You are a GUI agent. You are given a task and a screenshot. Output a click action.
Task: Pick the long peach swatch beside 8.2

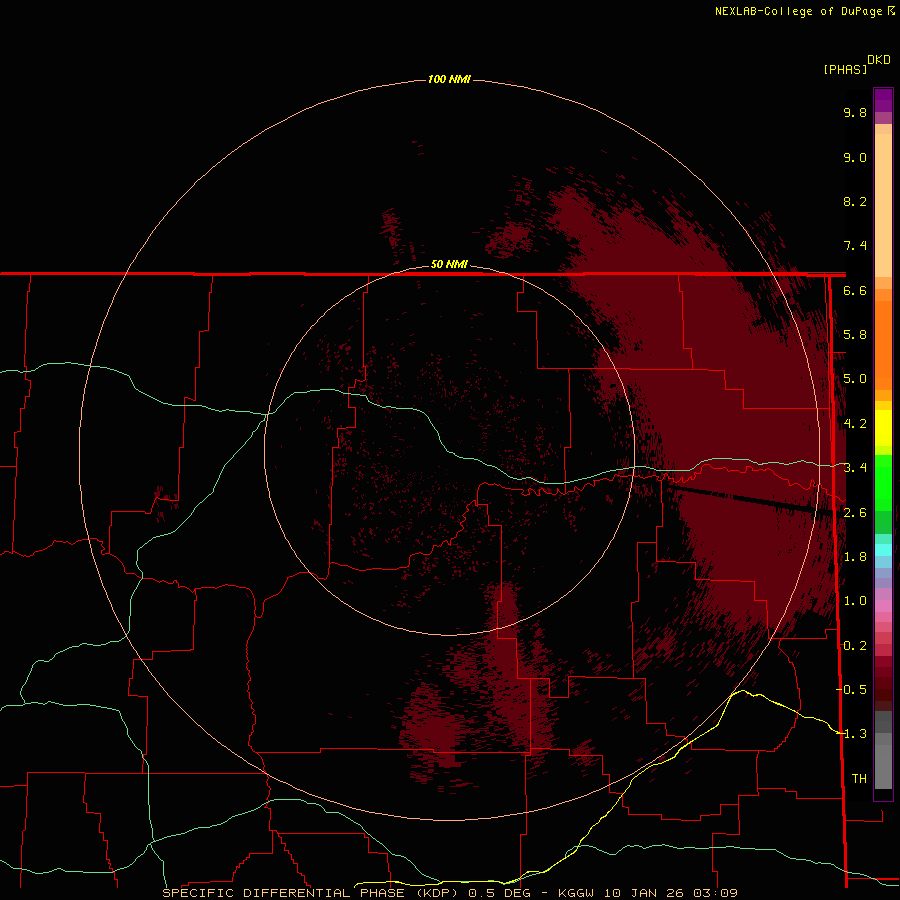tap(883, 205)
